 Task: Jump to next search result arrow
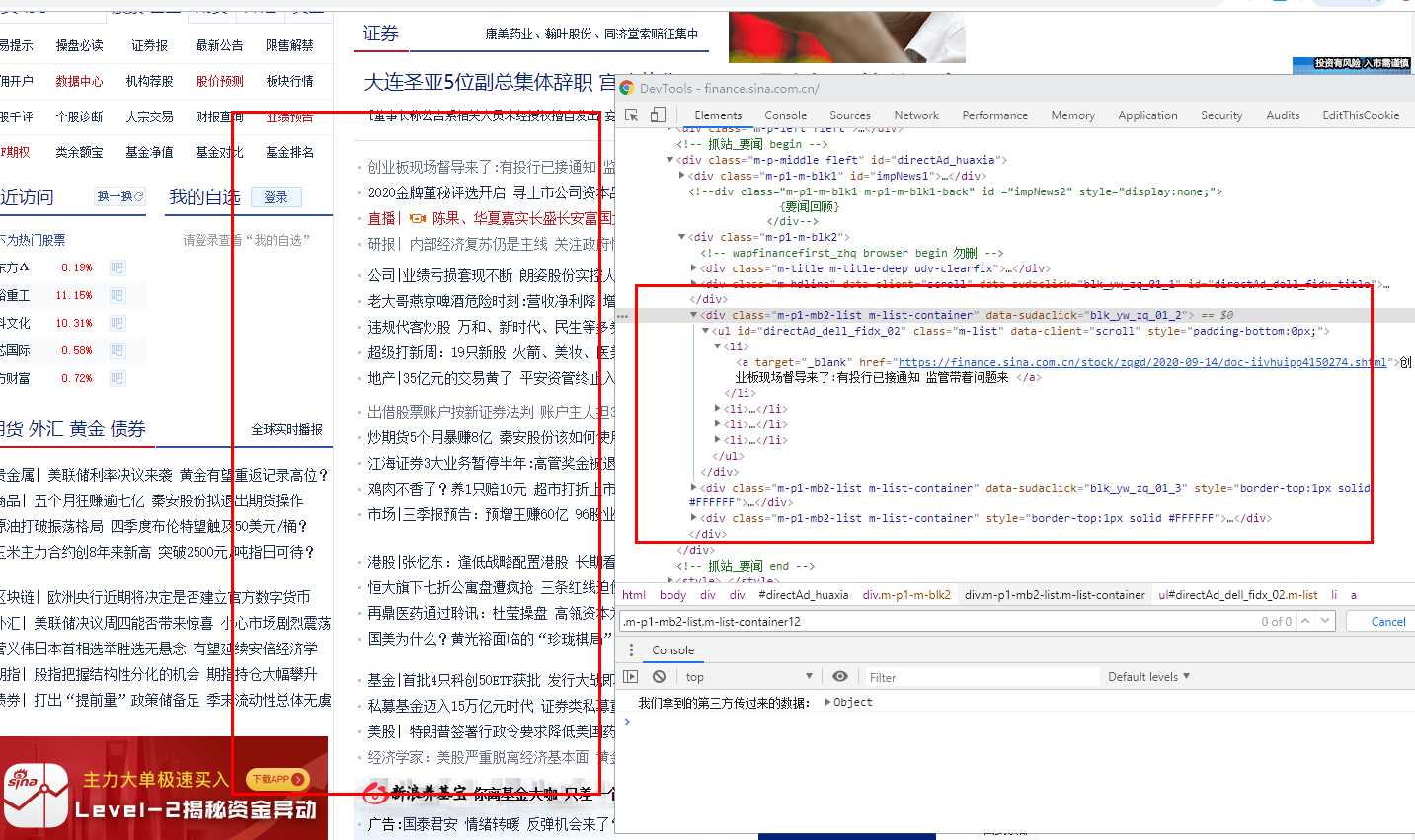pyautogui.click(x=1325, y=621)
